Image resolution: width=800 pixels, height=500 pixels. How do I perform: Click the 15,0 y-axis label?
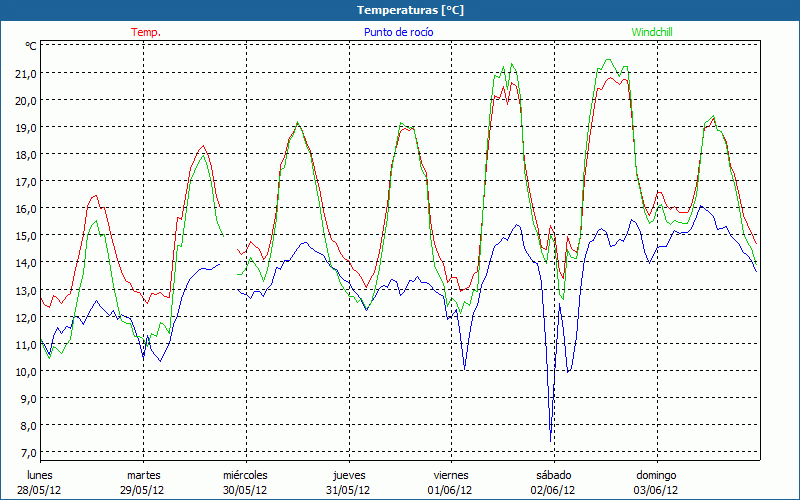[25, 235]
